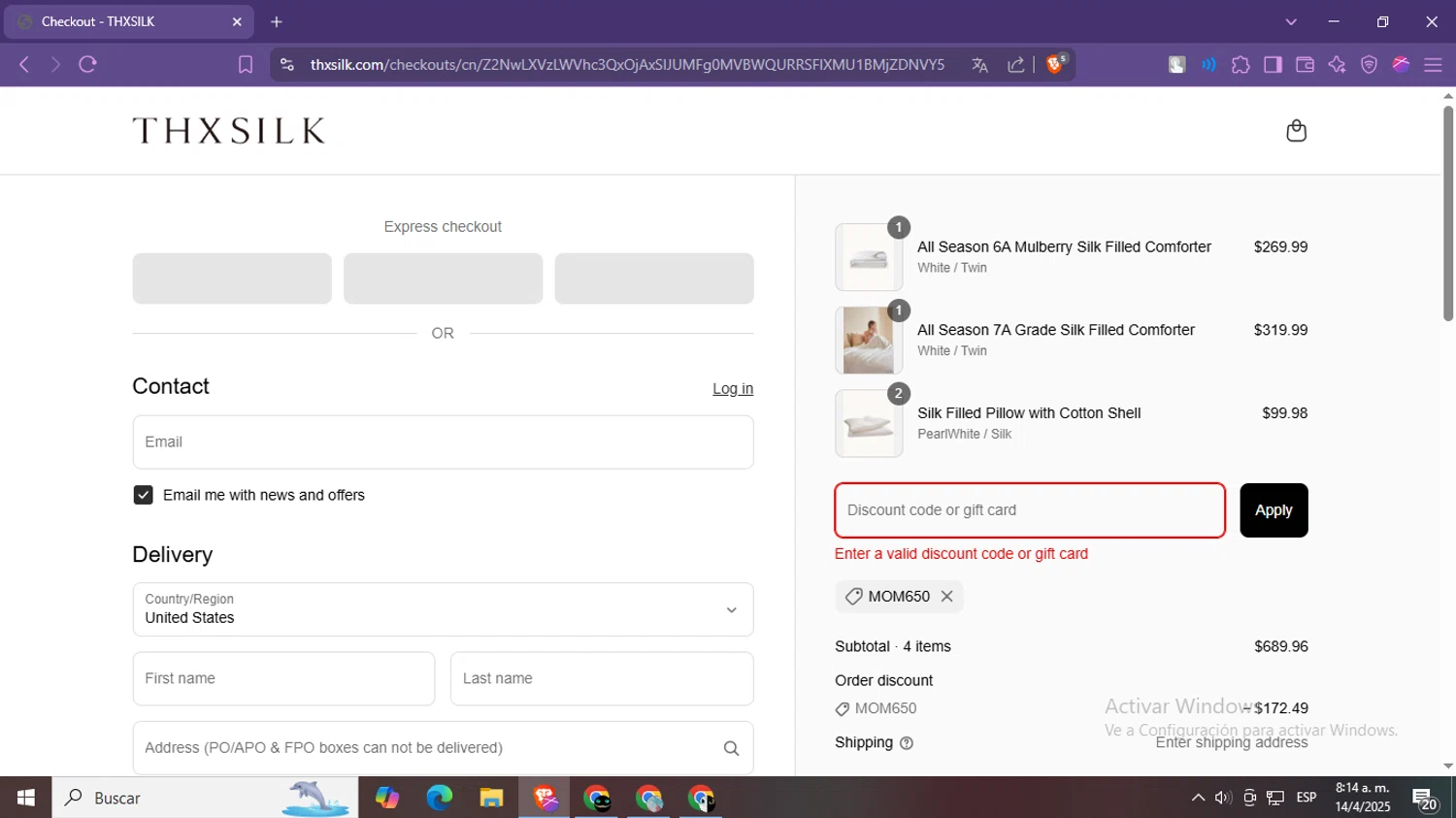Screen dimensions: 1456x818
Task: Click the THXSILK logo
Action: click(x=229, y=131)
